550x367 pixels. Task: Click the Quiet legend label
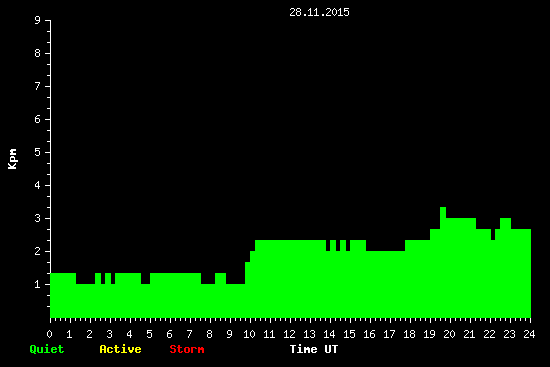point(47,349)
